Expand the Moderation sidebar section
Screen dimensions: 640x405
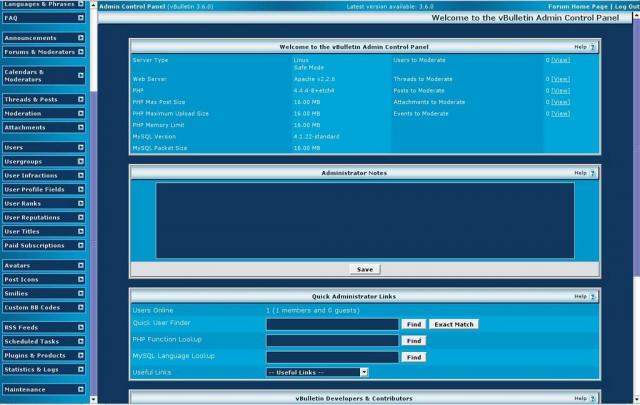pyautogui.click(x=80, y=113)
